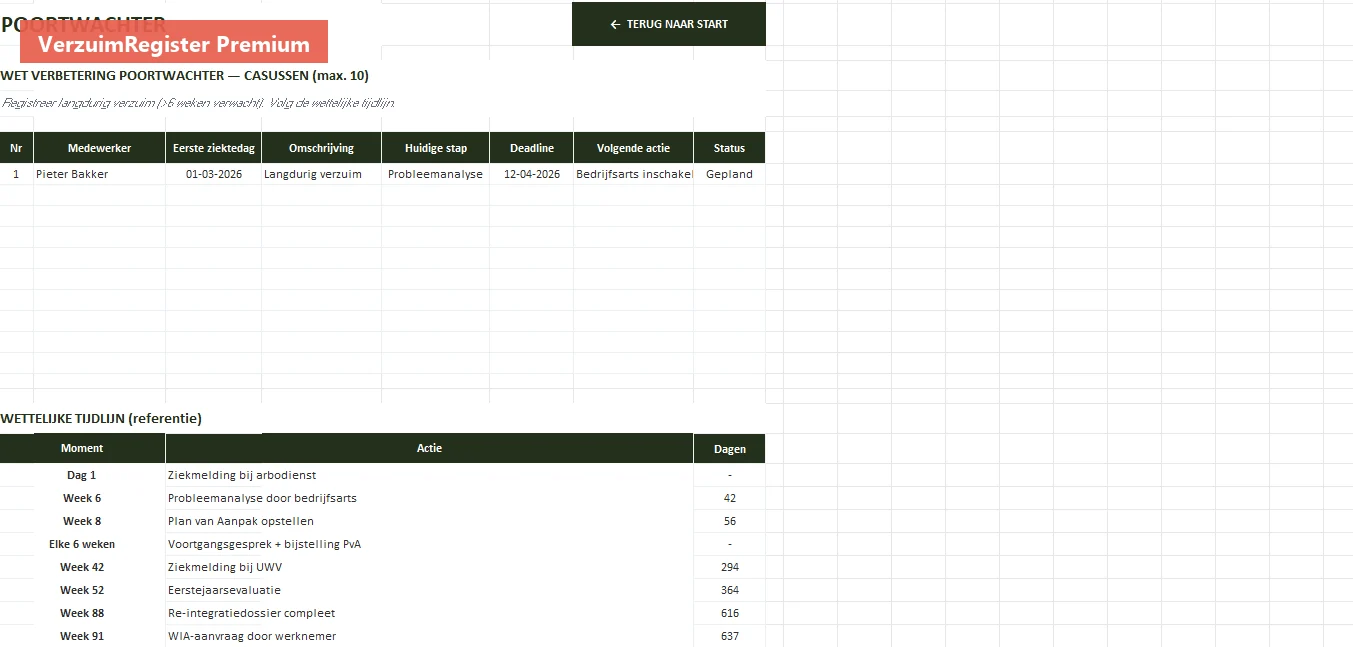Viewport: 1353px width, 647px height.
Task: Select the days value '294' cell
Action: [729, 567]
